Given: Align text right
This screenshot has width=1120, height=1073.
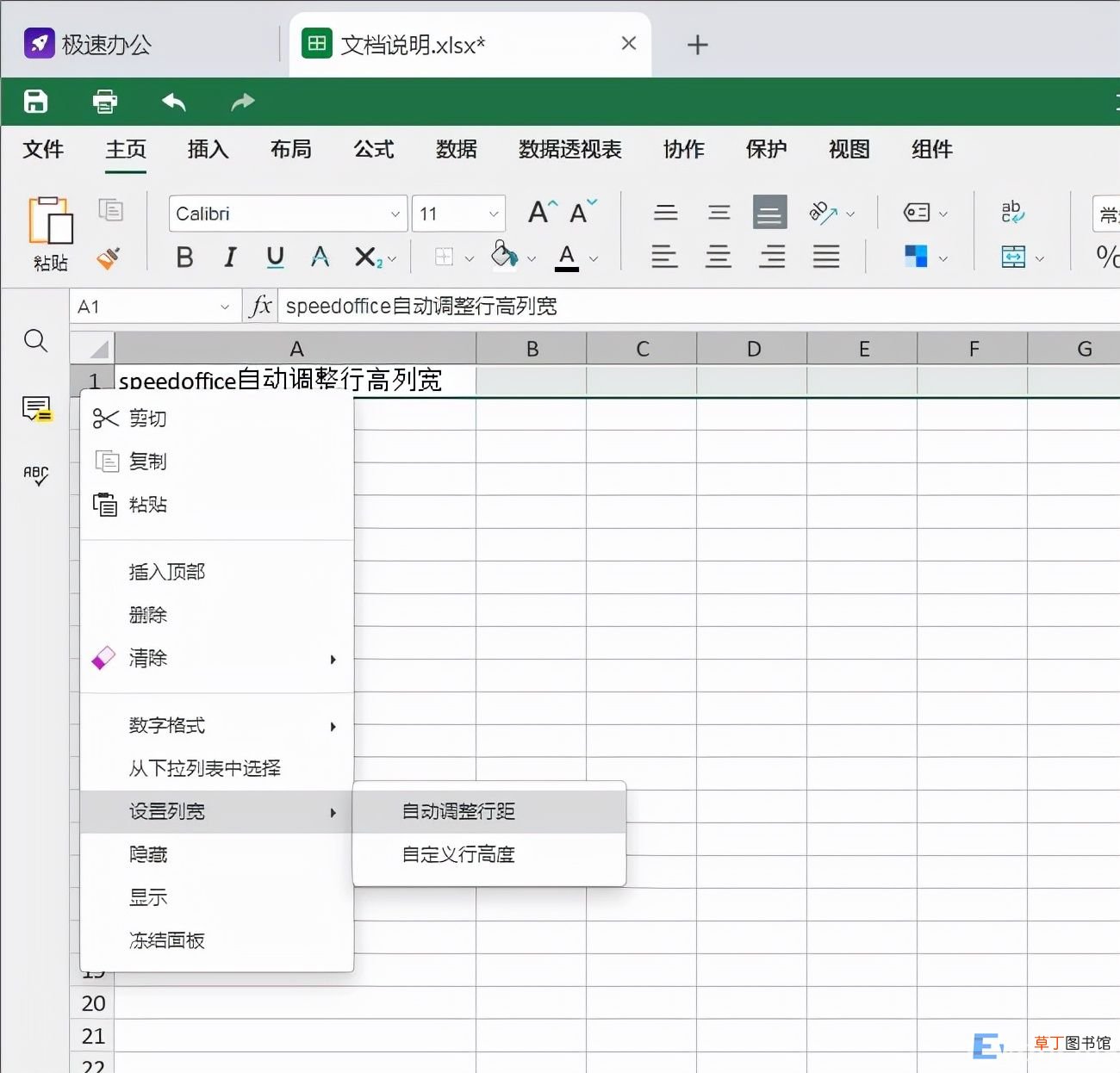Looking at the screenshot, I should pyautogui.click(x=772, y=257).
